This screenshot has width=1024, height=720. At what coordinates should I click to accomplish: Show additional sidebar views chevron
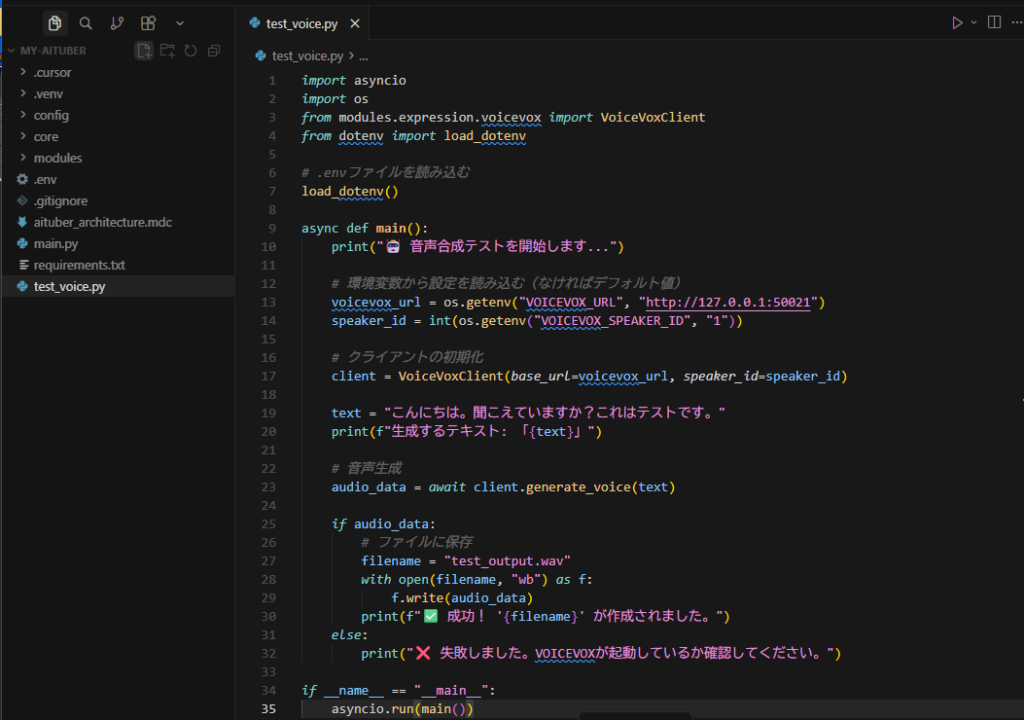[x=179, y=23]
